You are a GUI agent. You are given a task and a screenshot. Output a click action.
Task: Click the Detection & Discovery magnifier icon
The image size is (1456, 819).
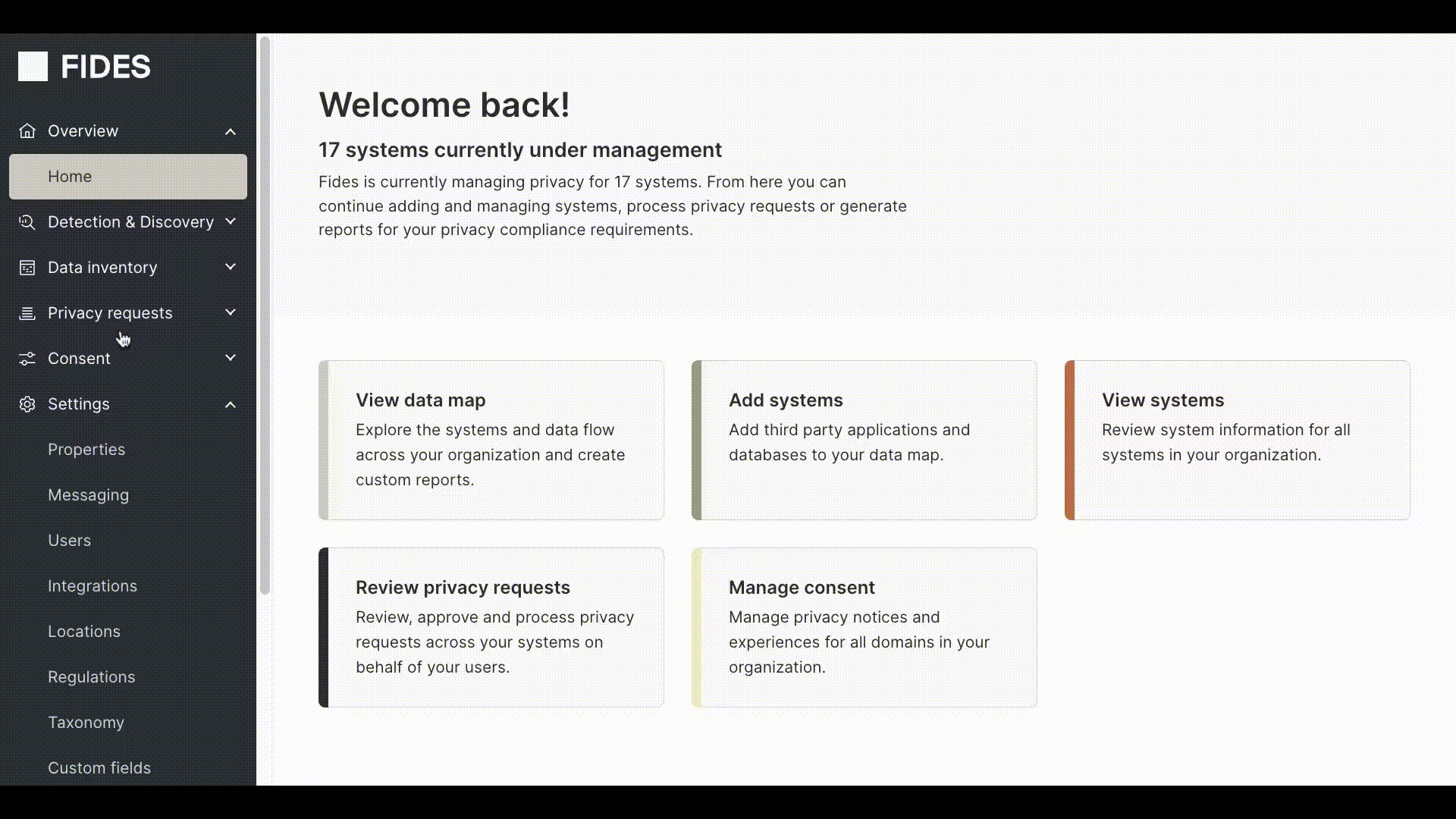coord(27,222)
